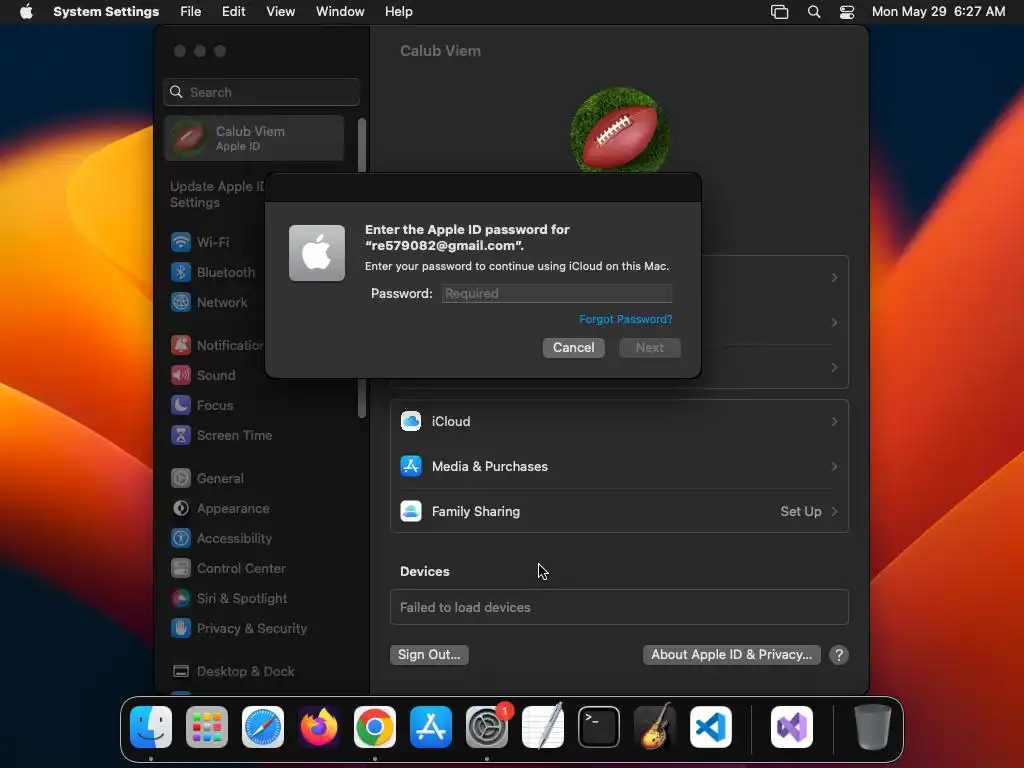Click the Stage Manager menu bar icon
This screenshot has width=1024, height=768.
(x=780, y=12)
